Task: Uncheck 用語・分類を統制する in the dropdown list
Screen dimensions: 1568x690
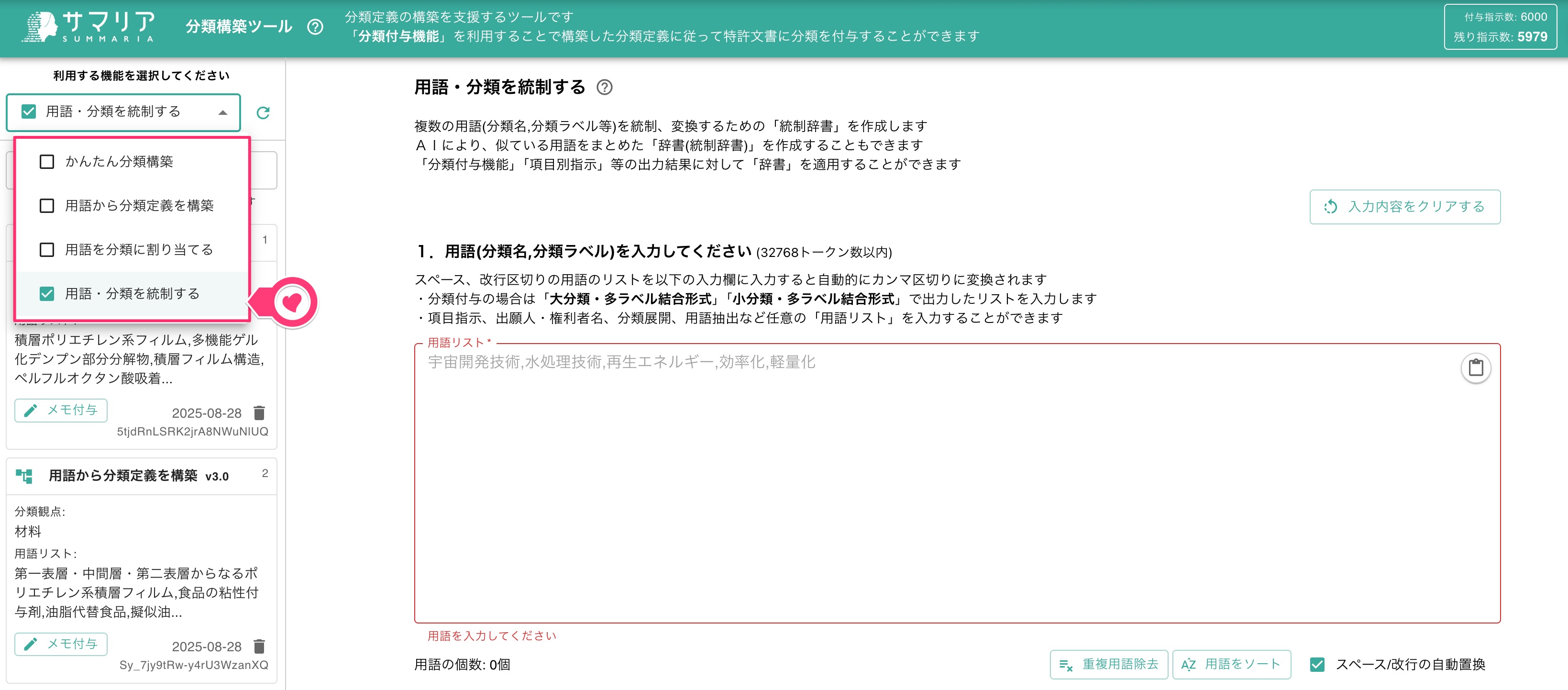Action: click(x=47, y=293)
